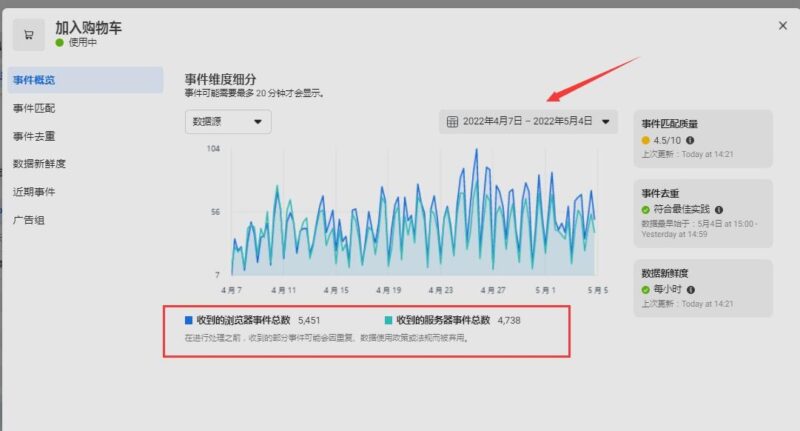Click the blue browser events legend swatch
The height and width of the screenshot is (431, 800).
[x=188, y=320]
